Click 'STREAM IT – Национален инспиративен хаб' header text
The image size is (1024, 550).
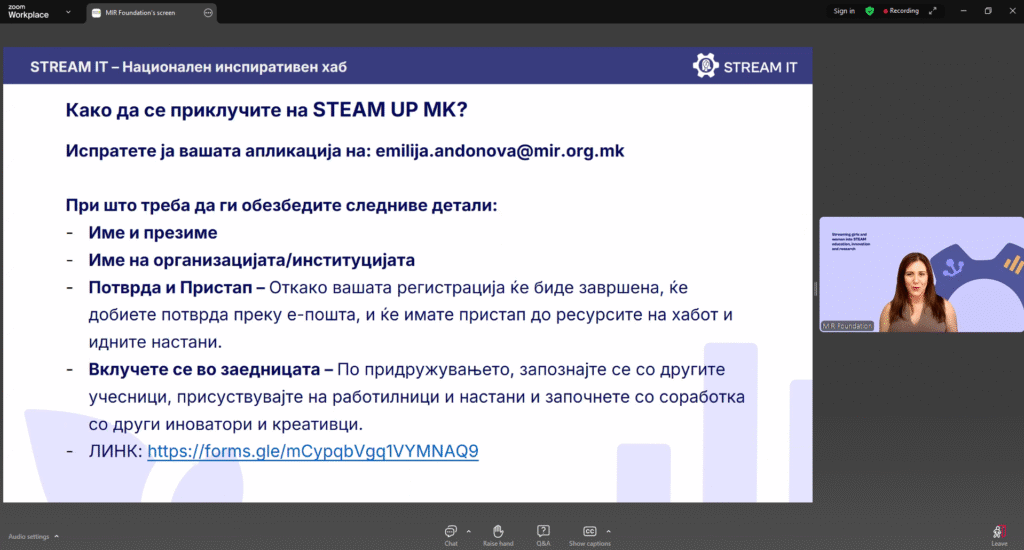coord(188,67)
